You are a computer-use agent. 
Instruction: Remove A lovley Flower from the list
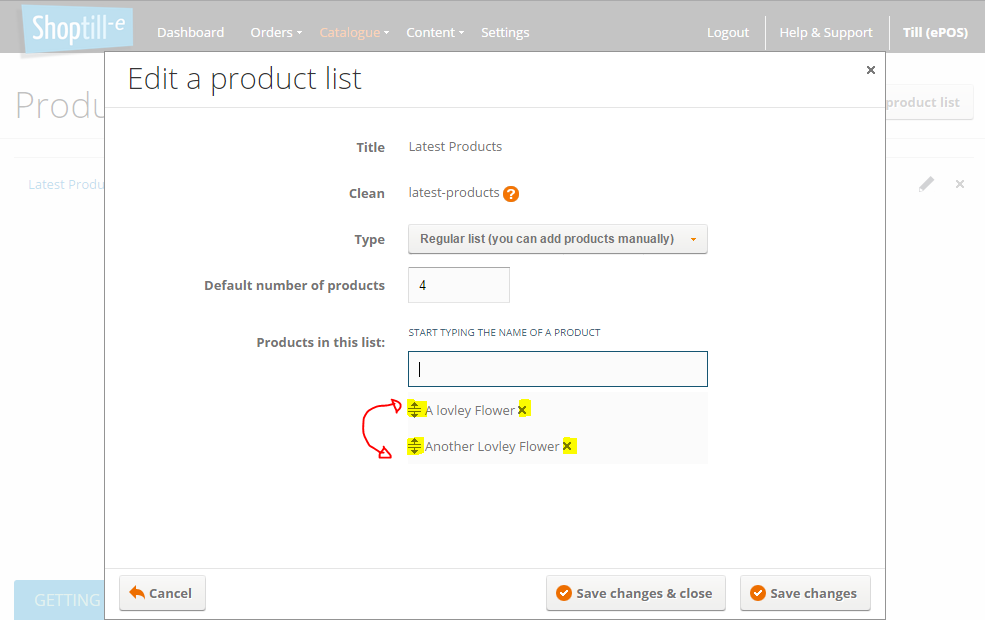tap(523, 410)
